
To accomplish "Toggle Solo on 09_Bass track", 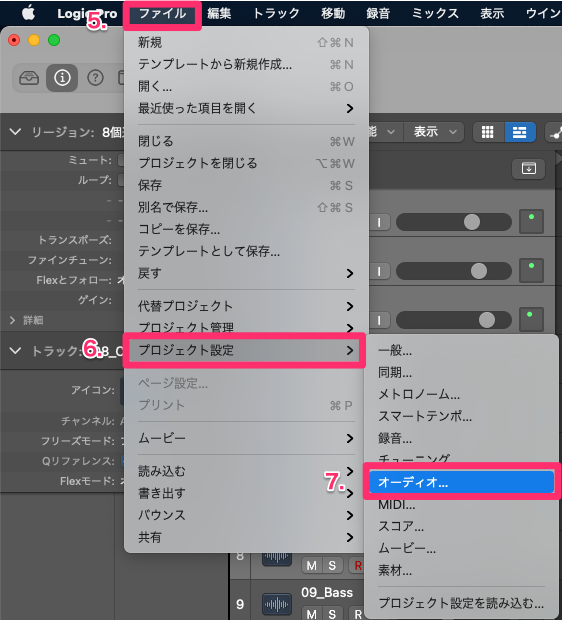I will [332, 614].
